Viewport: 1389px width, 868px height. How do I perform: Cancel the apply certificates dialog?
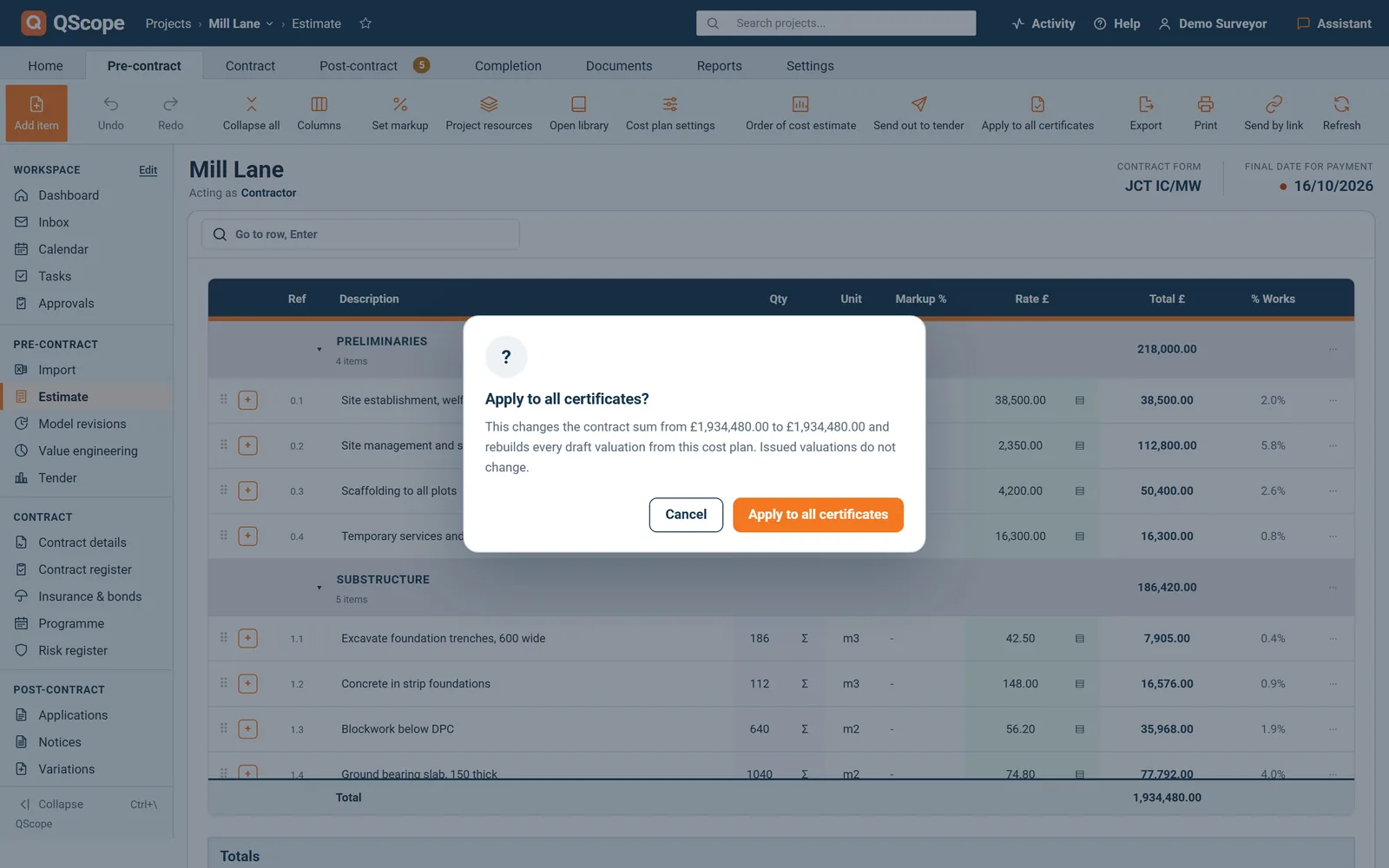click(x=686, y=515)
